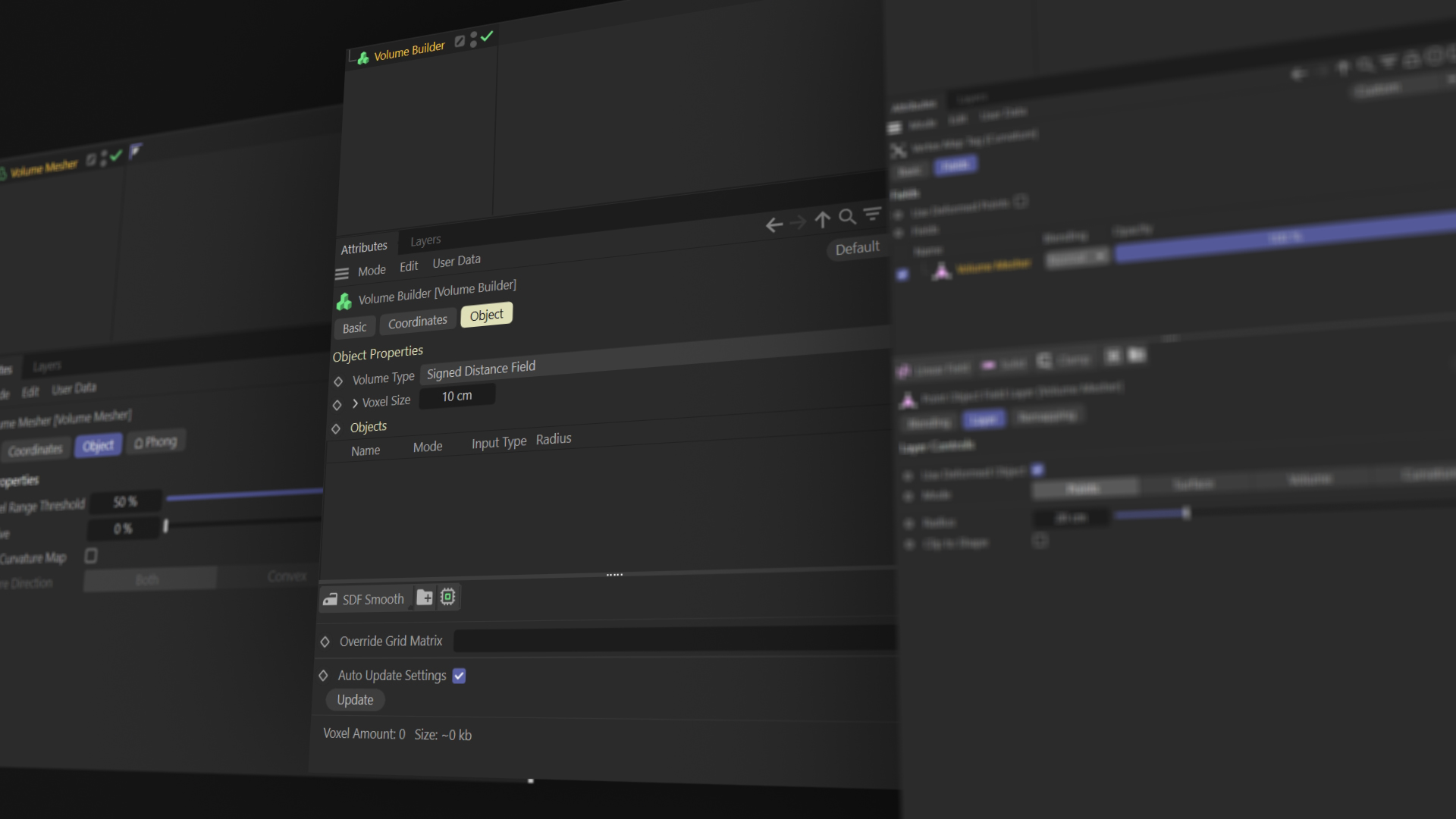Open the hamburger menu beside Mode
Viewport: 1456px width, 819px height.
pyautogui.click(x=342, y=274)
